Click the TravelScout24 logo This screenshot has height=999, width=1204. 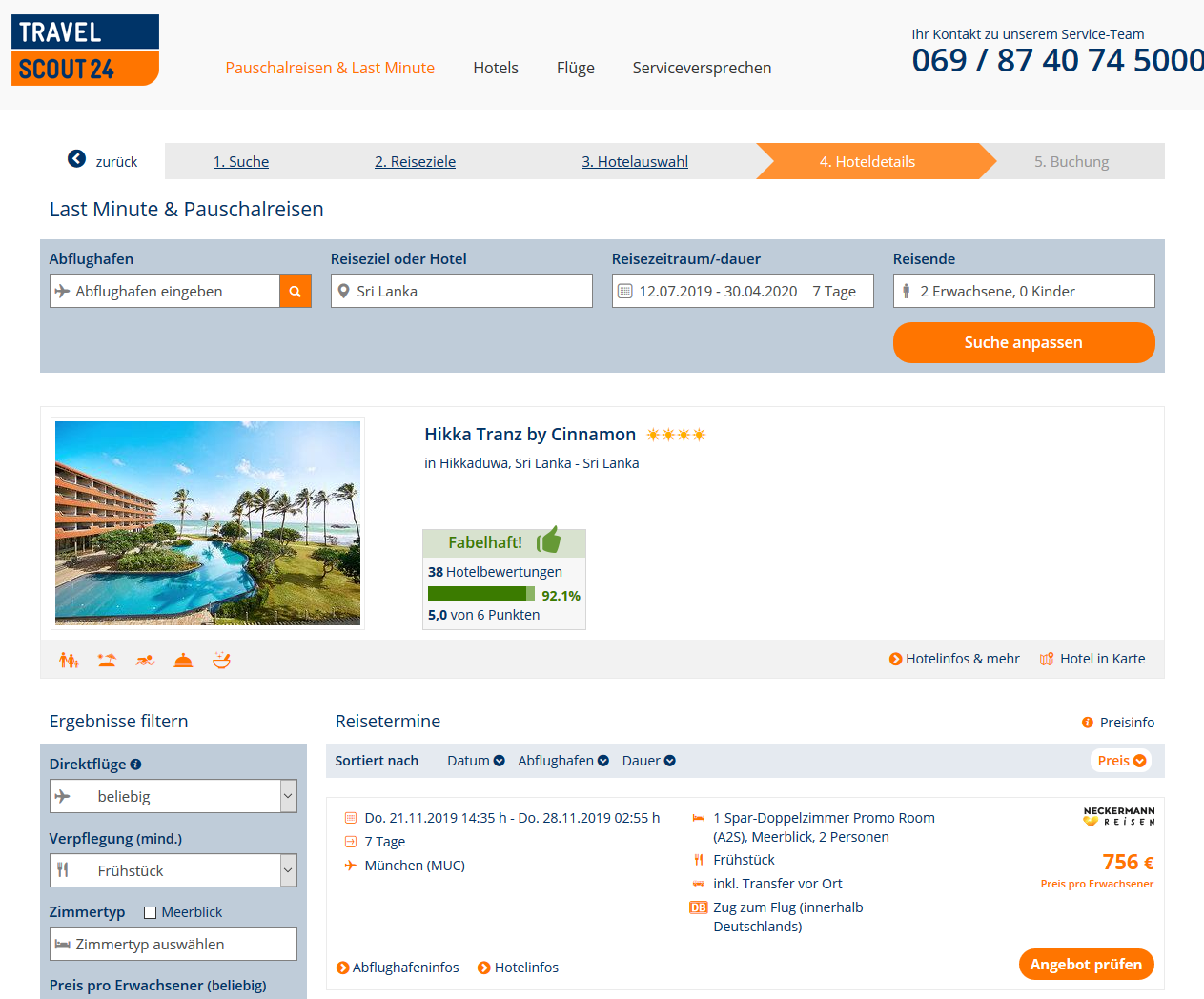coord(85,50)
